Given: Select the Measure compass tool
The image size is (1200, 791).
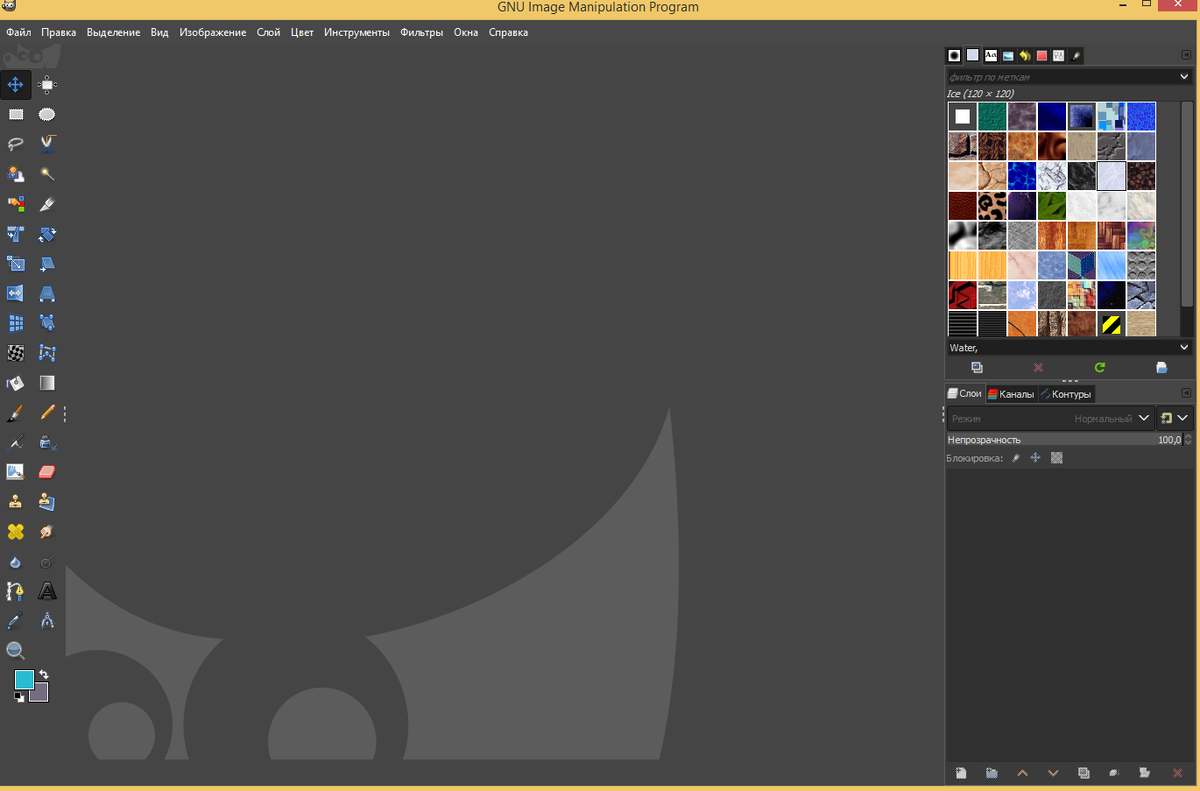Looking at the screenshot, I should [47, 621].
